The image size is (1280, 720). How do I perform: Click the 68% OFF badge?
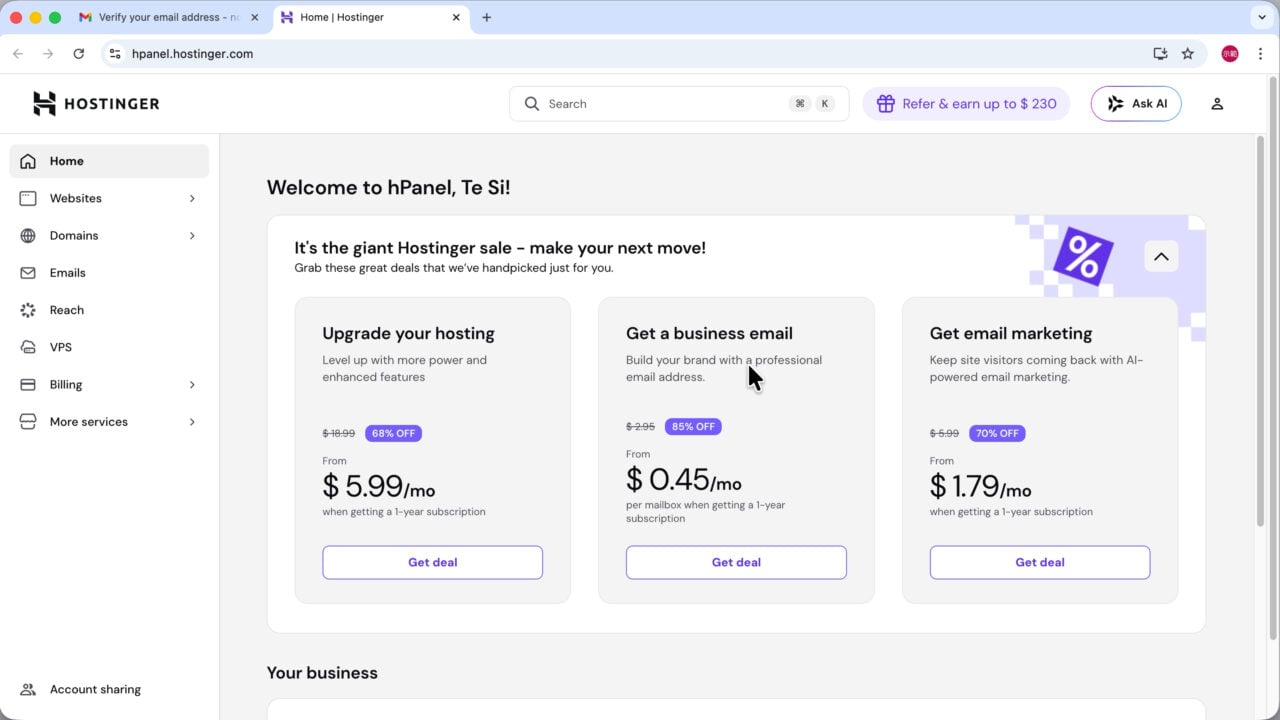point(394,433)
